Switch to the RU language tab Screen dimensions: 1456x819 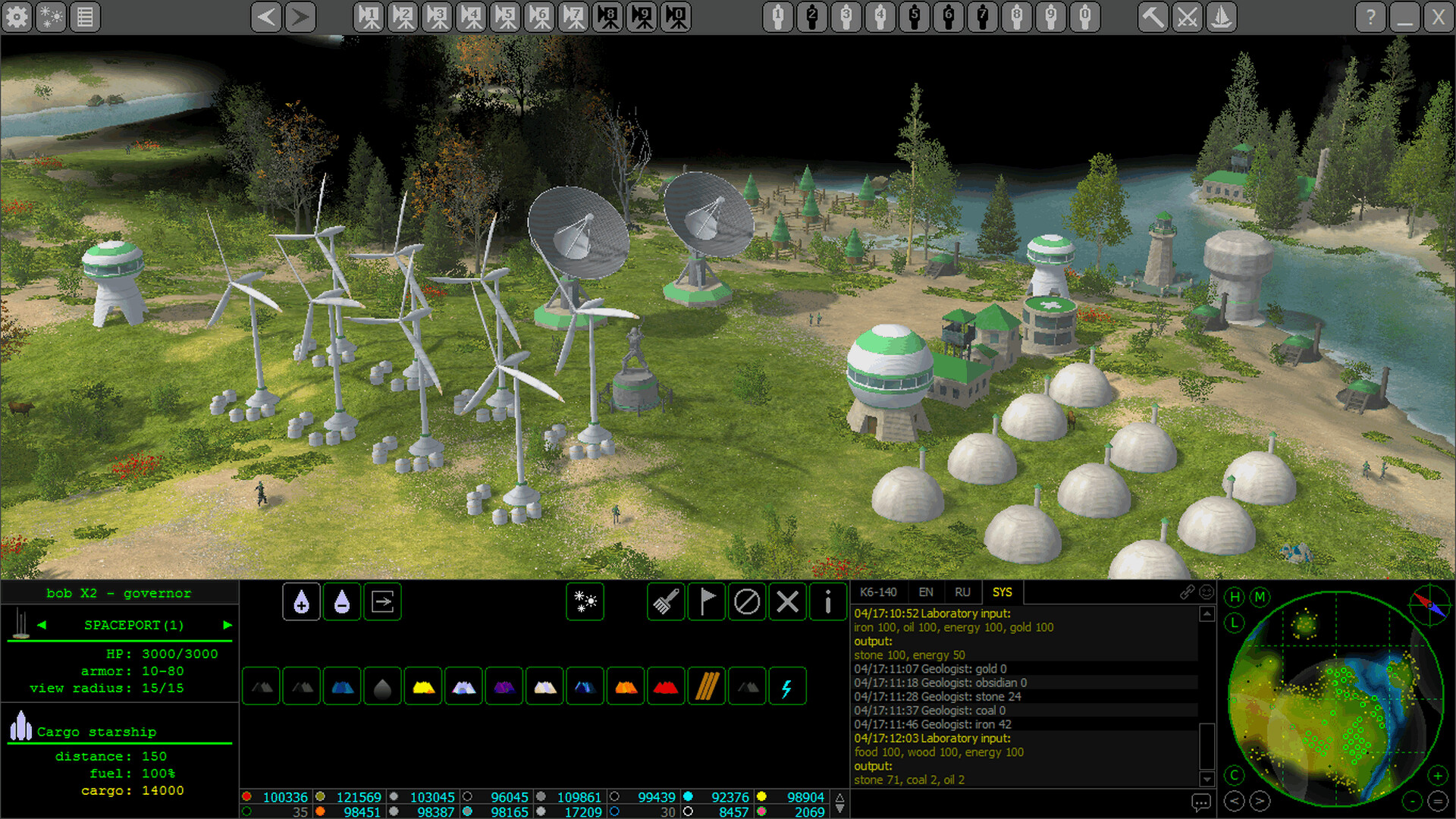click(x=963, y=592)
